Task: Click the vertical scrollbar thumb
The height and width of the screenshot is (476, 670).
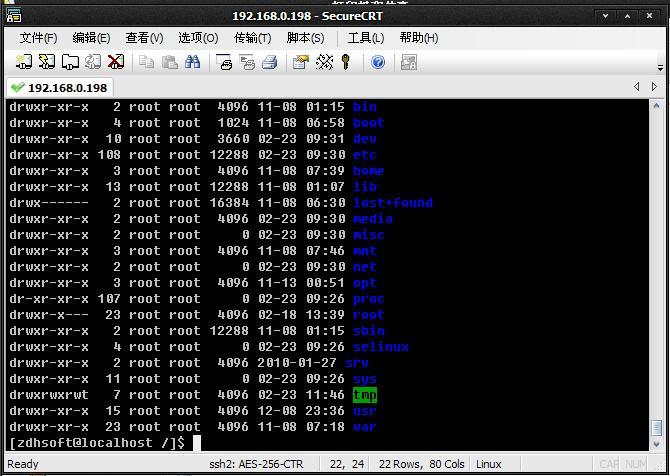Action: coord(656,428)
